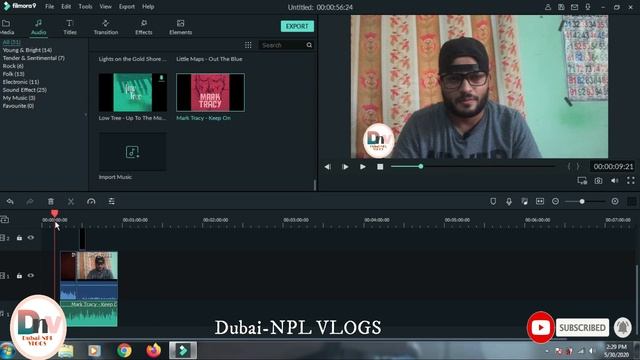Screen dimensions: 640x360
Task: Click the undo arrow in timeline toolbar
Action: (10, 201)
